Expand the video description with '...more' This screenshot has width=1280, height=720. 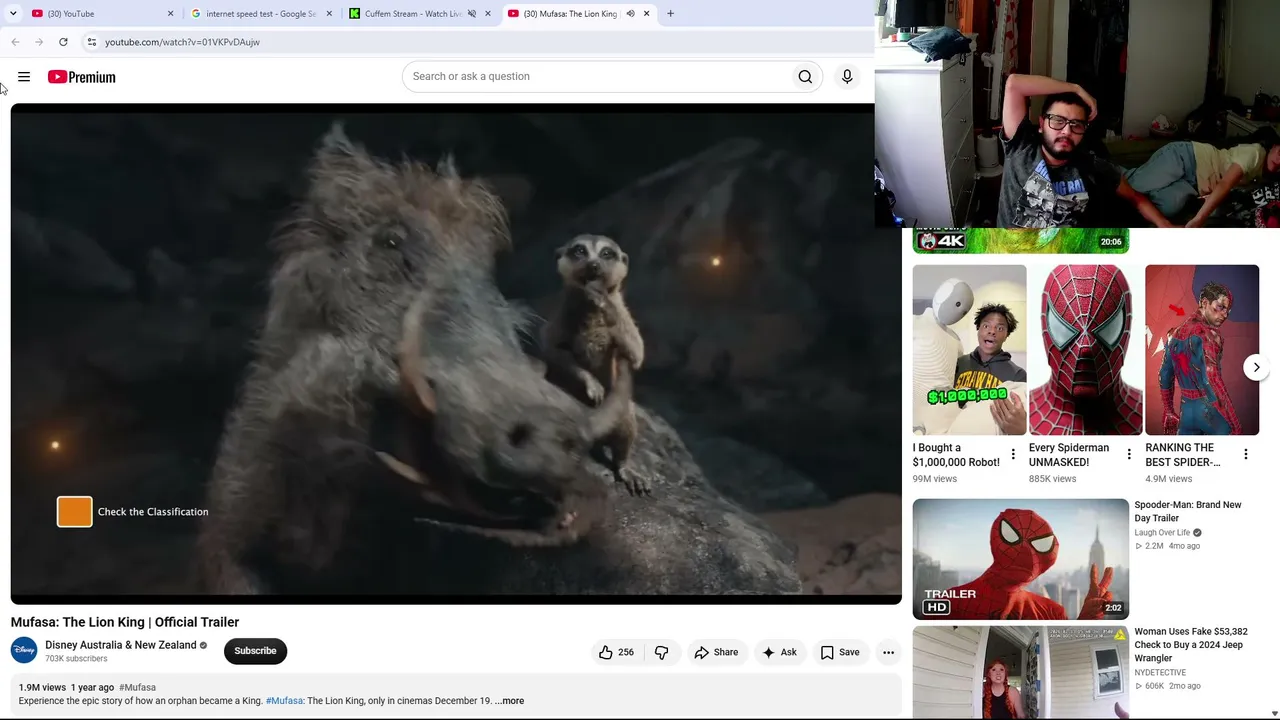[510, 701]
